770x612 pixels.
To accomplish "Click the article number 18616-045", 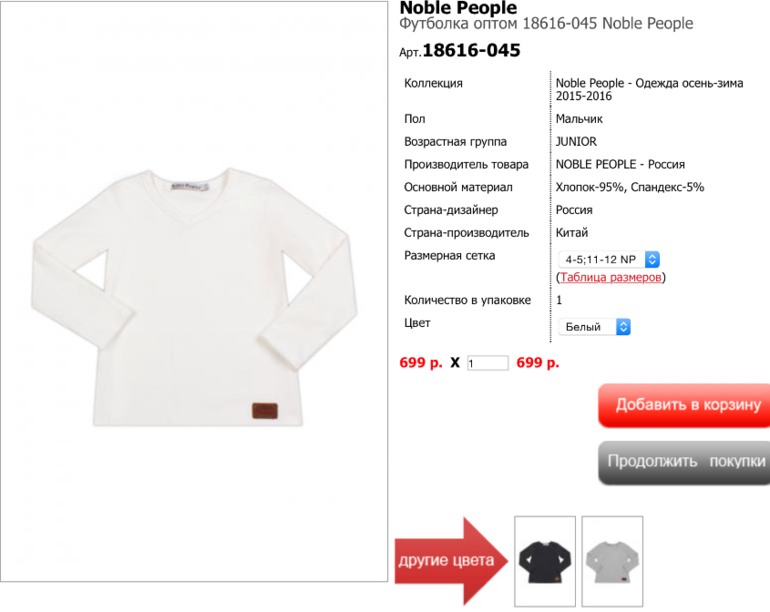I will tap(471, 50).
